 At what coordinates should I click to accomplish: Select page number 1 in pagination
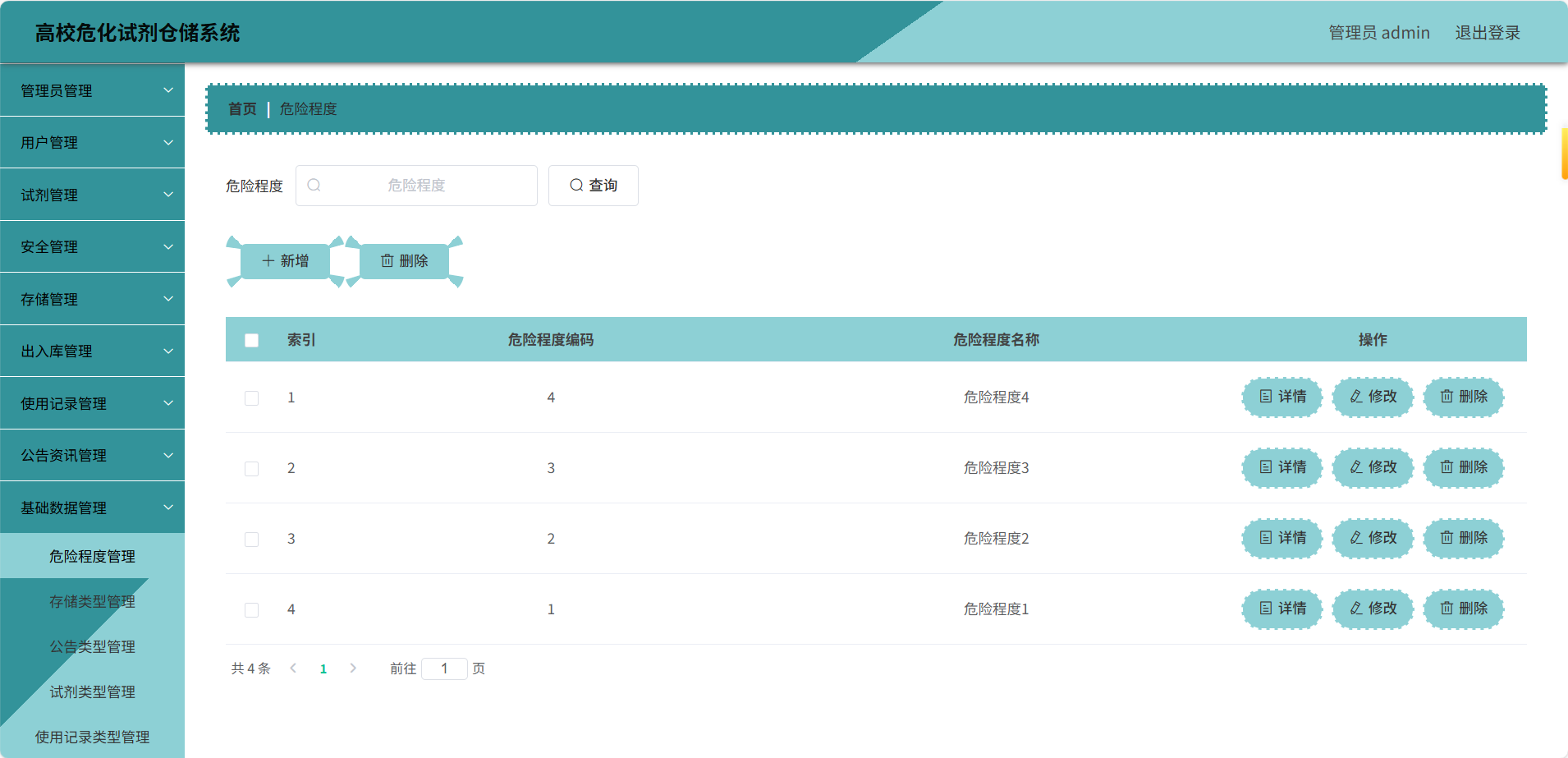click(x=323, y=668)
